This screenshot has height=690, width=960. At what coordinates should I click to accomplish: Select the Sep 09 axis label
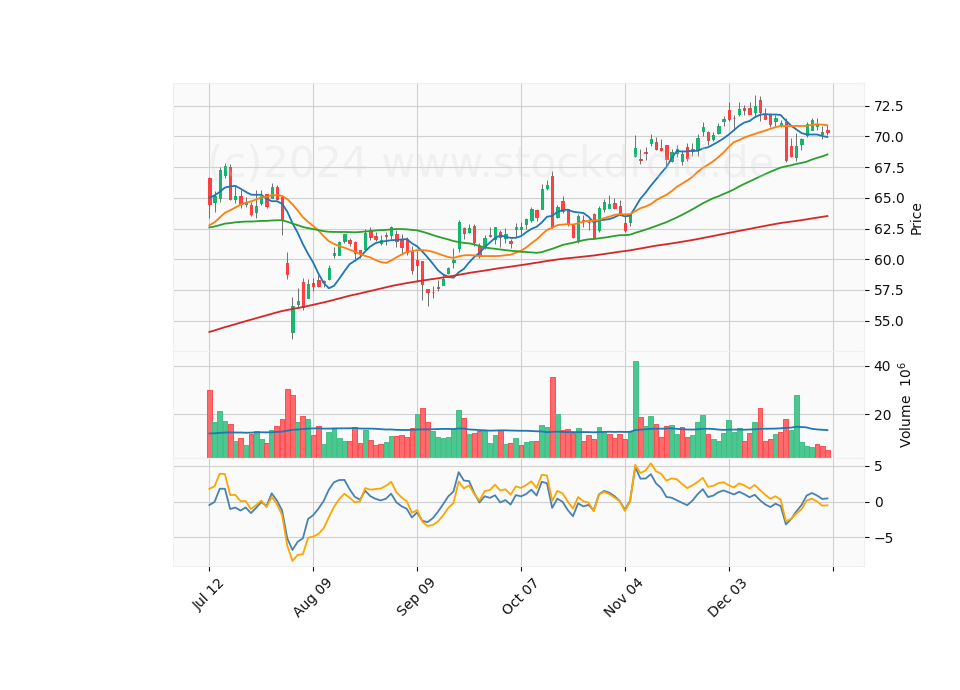pyautogui.click(x=415, y=597)
